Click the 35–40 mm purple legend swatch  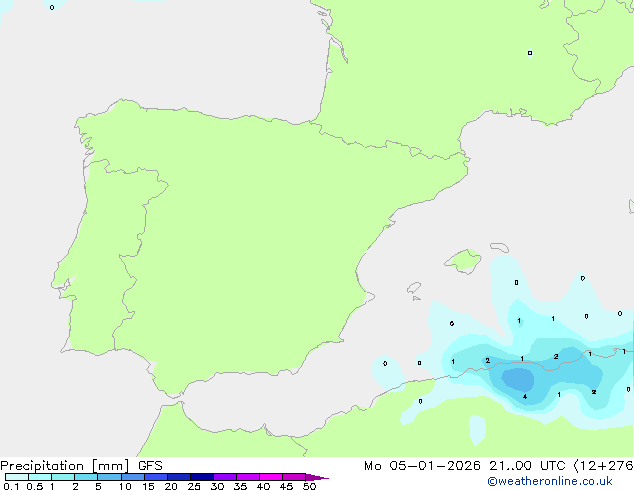(247, 477)
